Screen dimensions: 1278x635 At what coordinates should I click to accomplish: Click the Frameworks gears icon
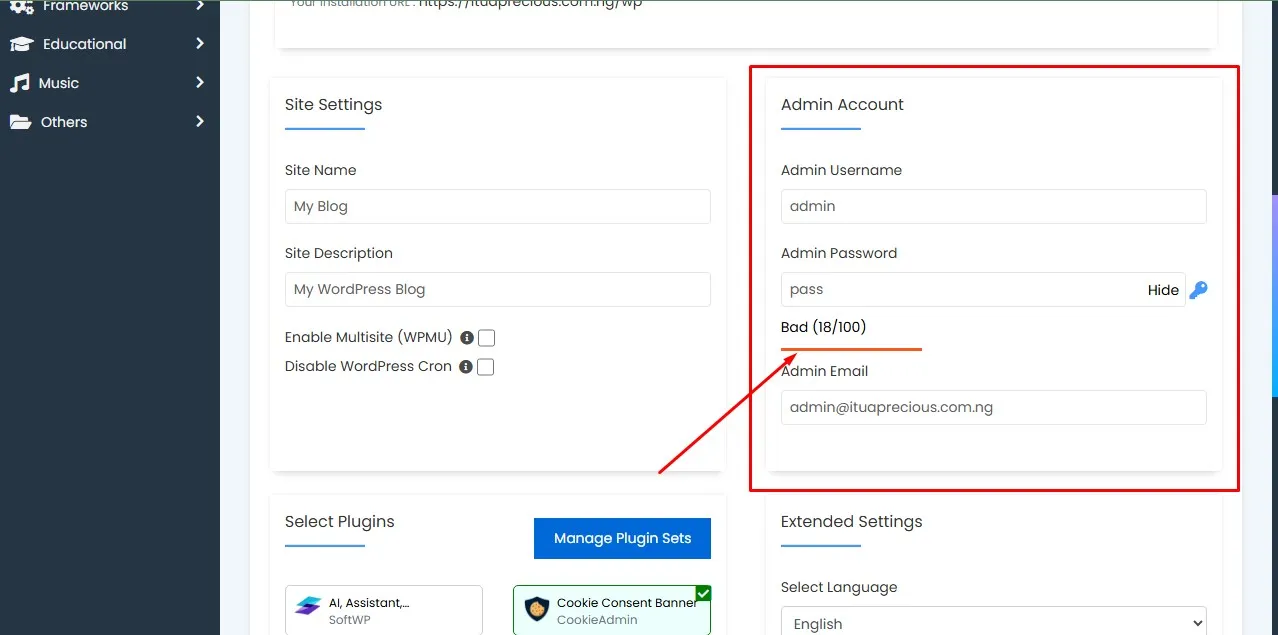pos(23,5)
